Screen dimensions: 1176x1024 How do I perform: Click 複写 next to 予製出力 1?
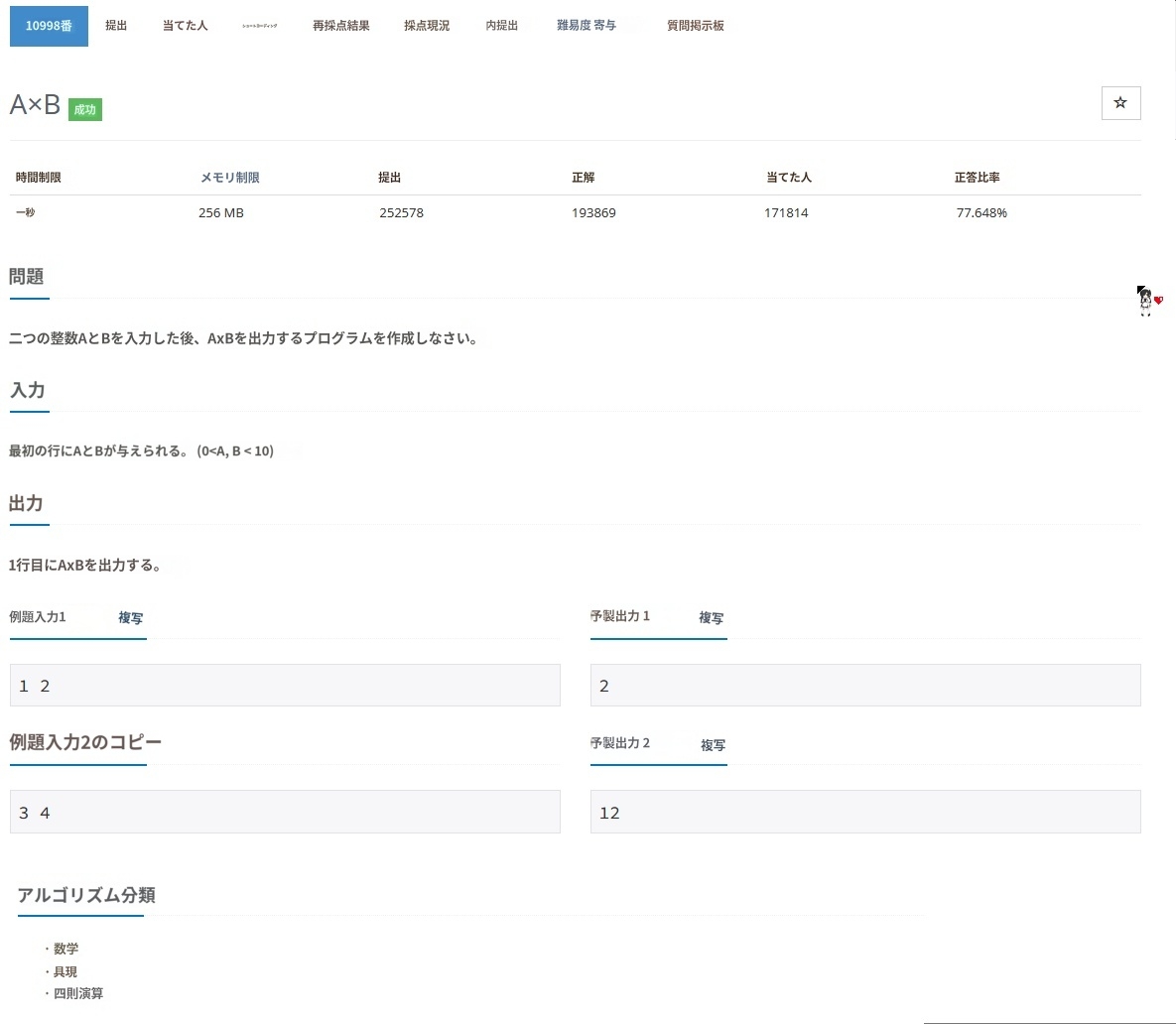[x=711, y=618]
